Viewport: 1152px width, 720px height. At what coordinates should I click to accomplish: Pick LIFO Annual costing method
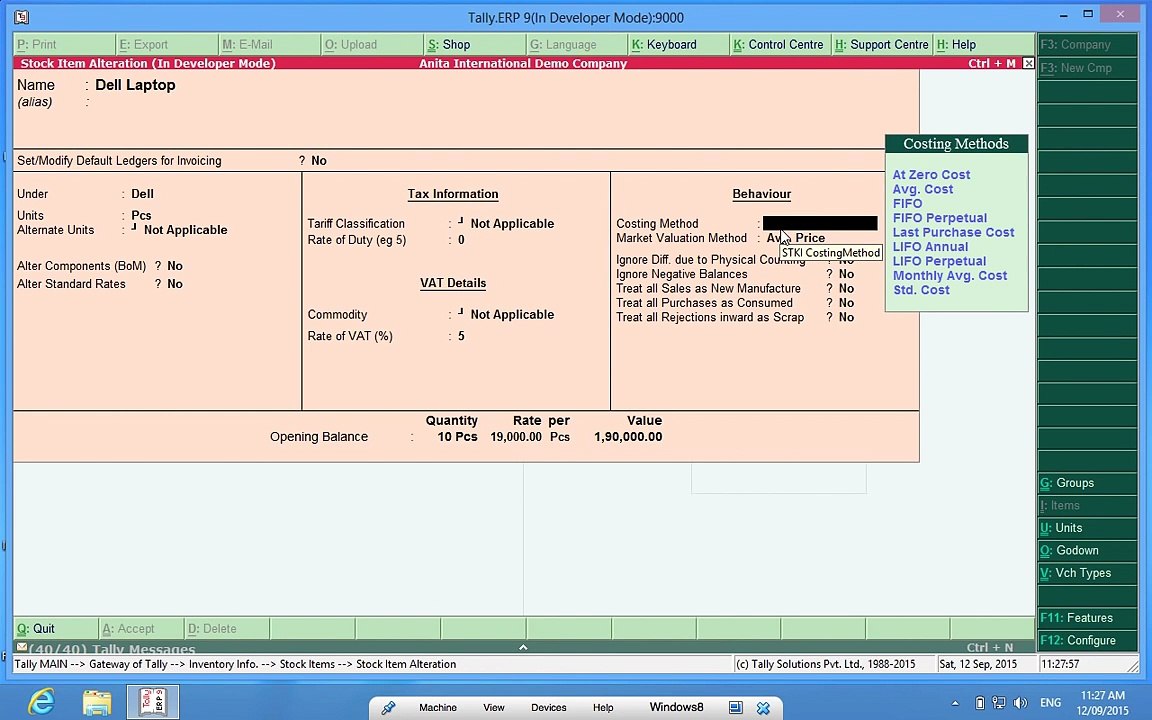(930, 247)
